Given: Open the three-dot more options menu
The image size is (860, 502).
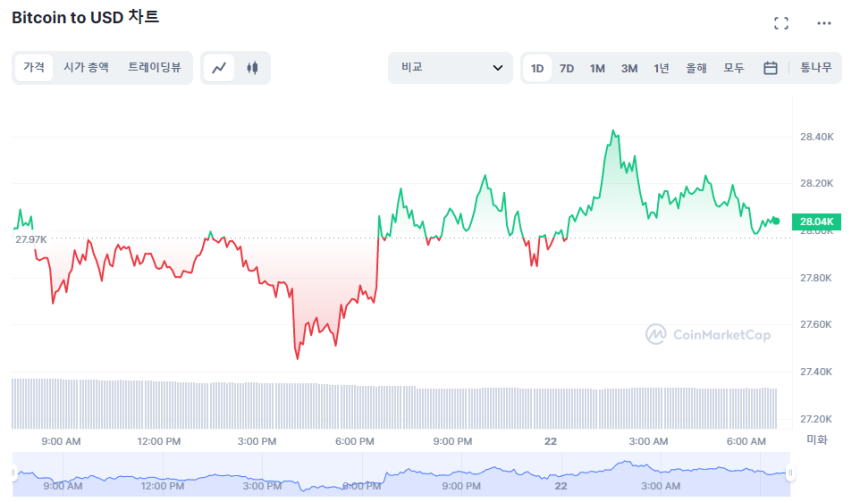Looking at the screenshot, I should (x=824, y=23).
